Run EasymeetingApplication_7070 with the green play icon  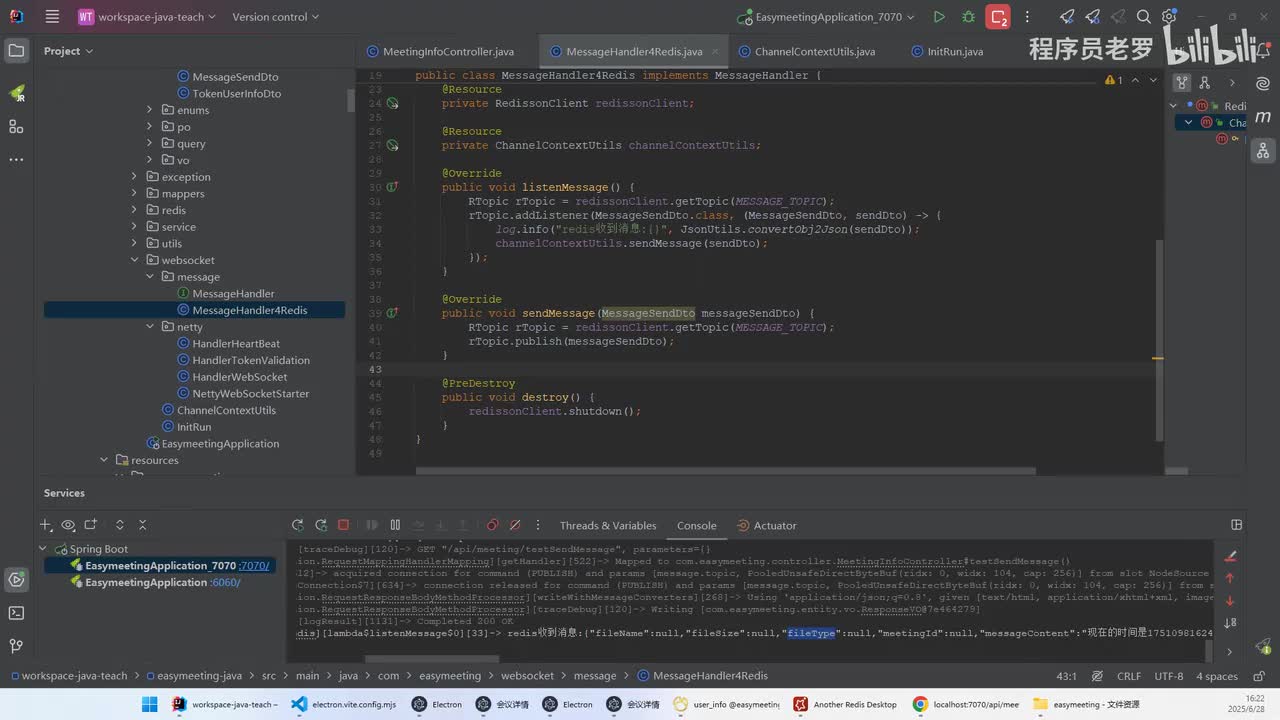938,17
